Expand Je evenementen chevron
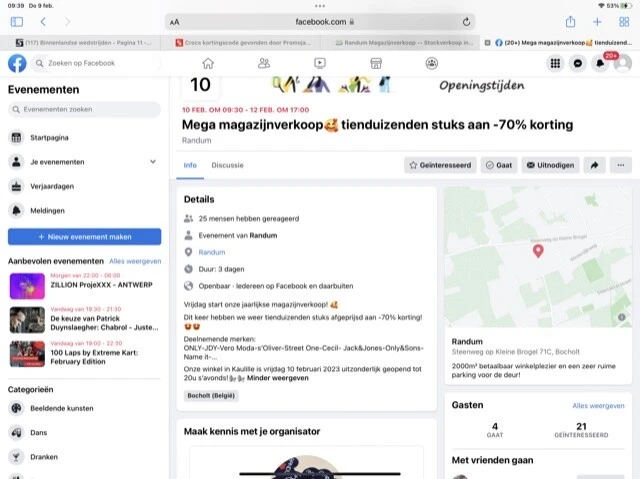 [x=153, y=162]
